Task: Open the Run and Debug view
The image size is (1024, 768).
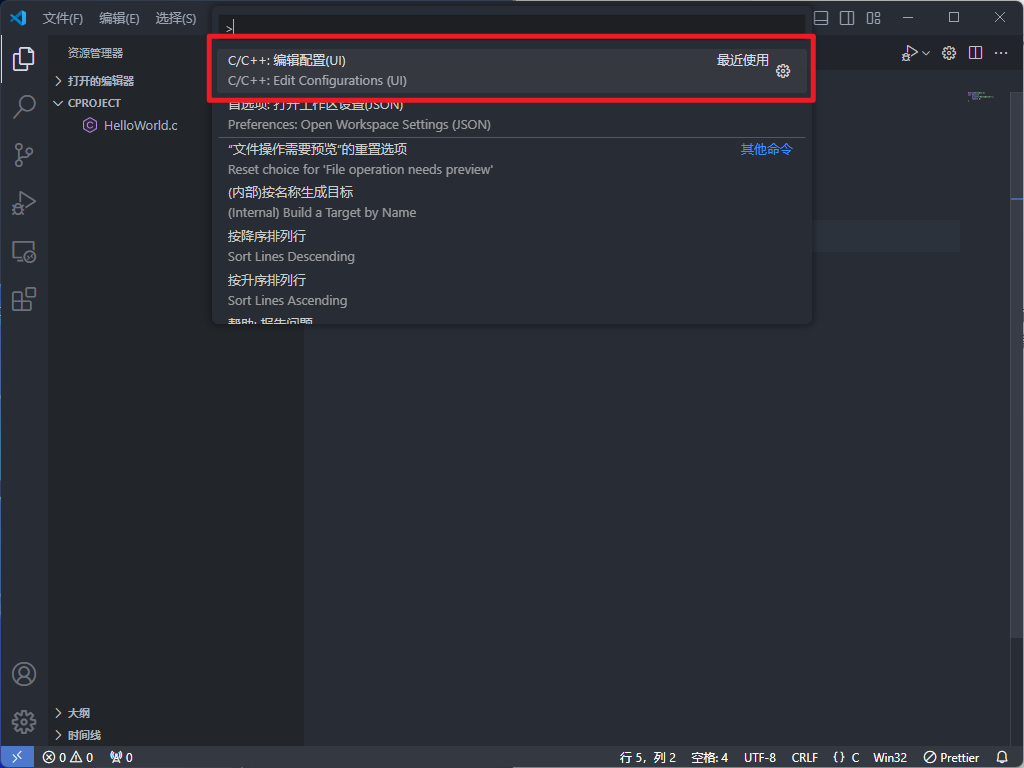Action: [x=24, y=203]
